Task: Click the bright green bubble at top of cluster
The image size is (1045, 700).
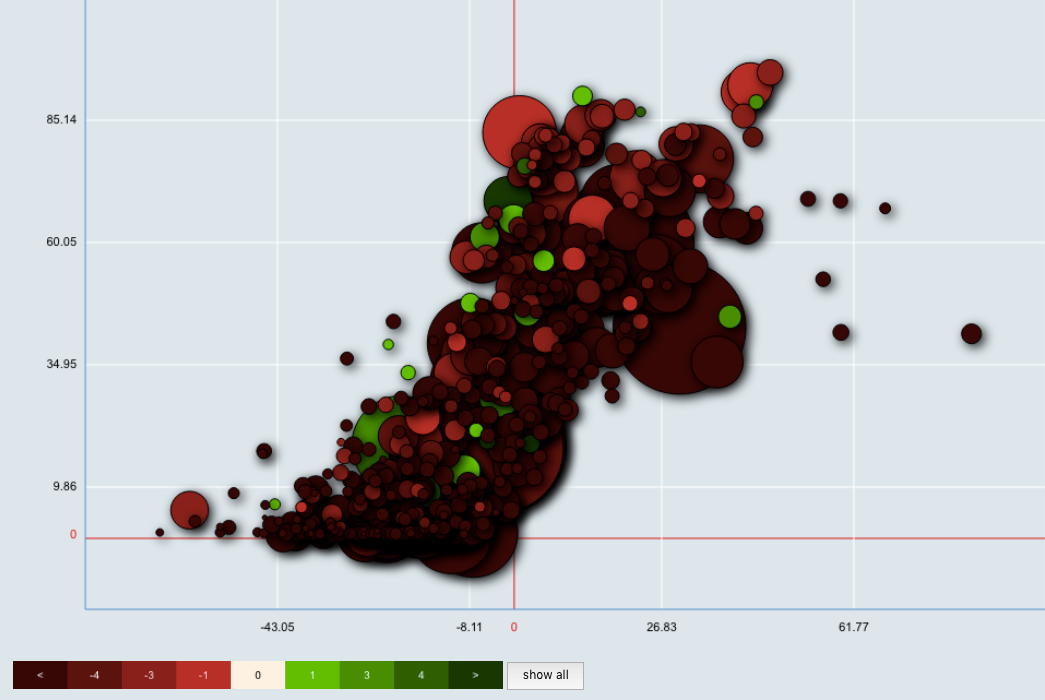Action: pos(582,96)
